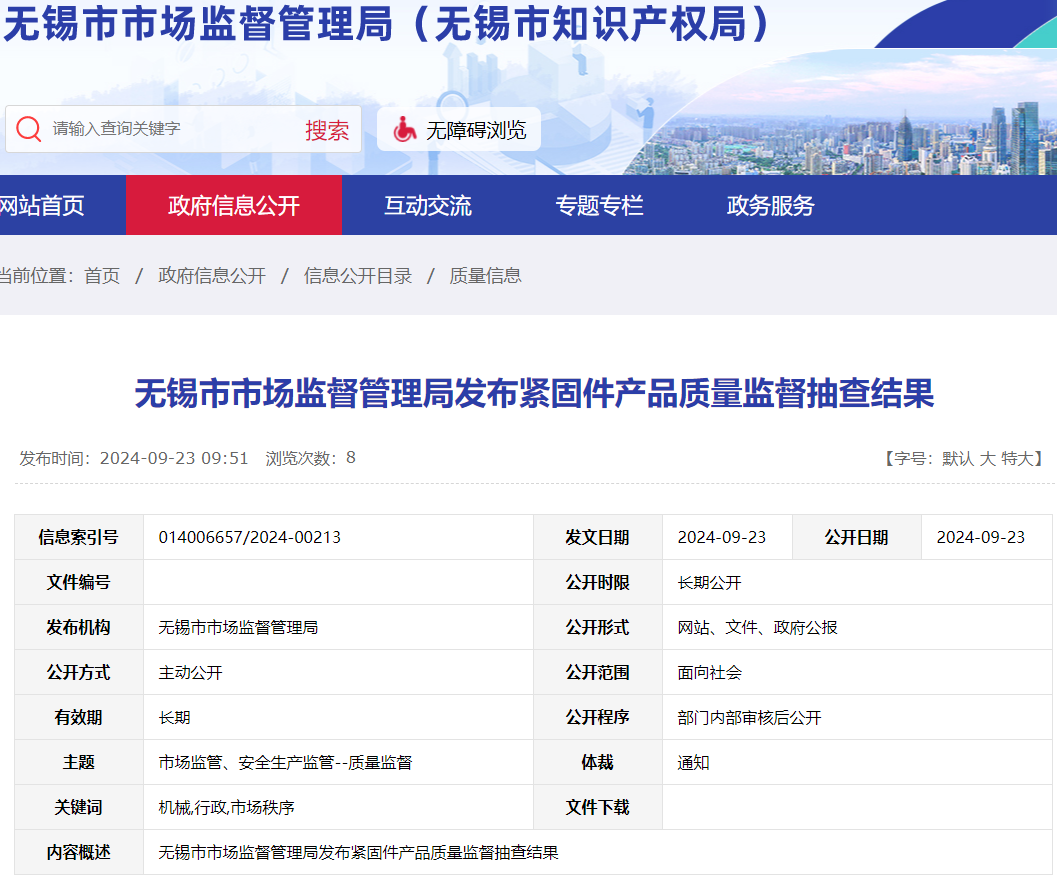Click the 内容概述 summary text

[x=358, y=853]
